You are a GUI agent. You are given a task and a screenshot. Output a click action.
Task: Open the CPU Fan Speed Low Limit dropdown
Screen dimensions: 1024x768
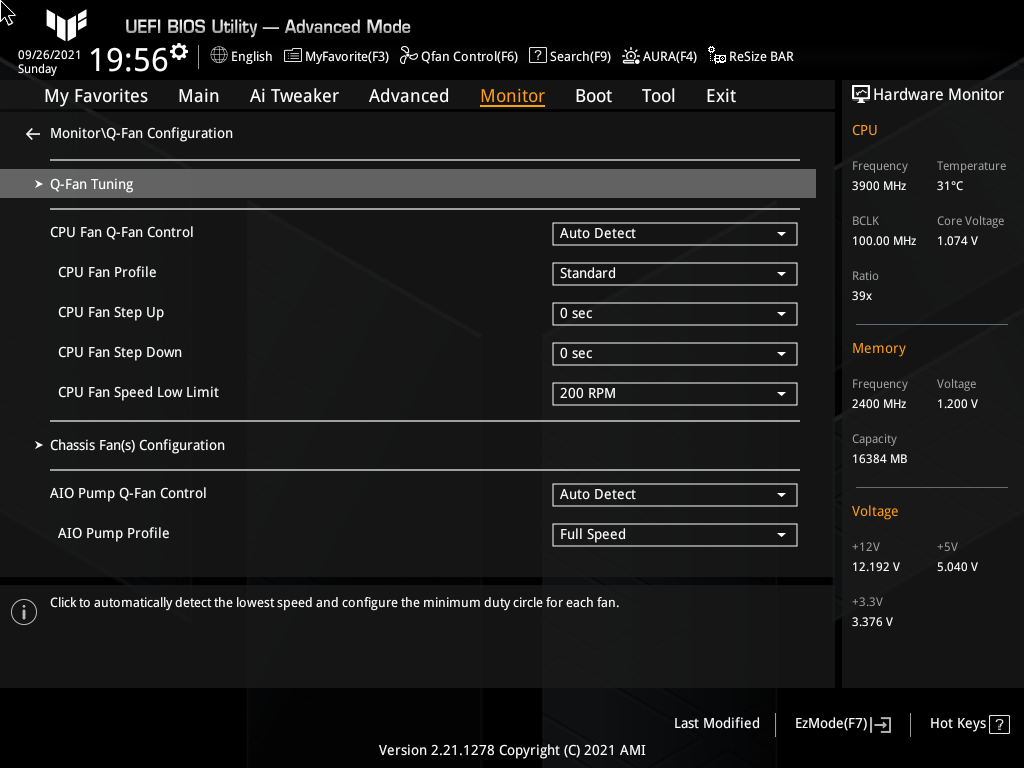[674, 393]
